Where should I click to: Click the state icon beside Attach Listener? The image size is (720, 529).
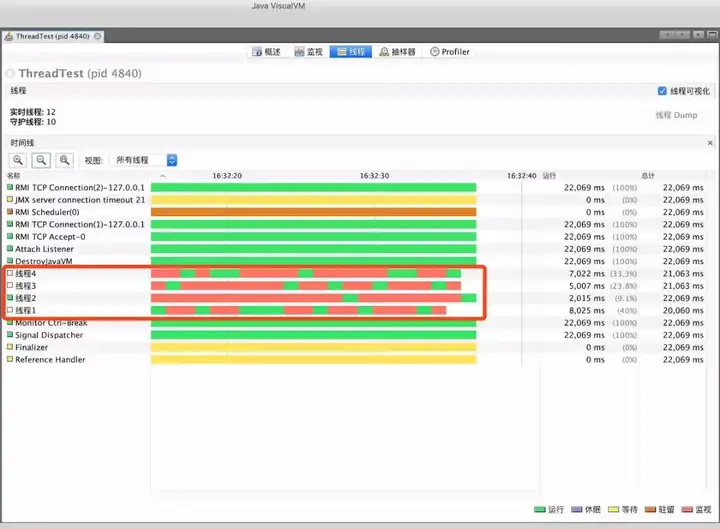(10, 248)
